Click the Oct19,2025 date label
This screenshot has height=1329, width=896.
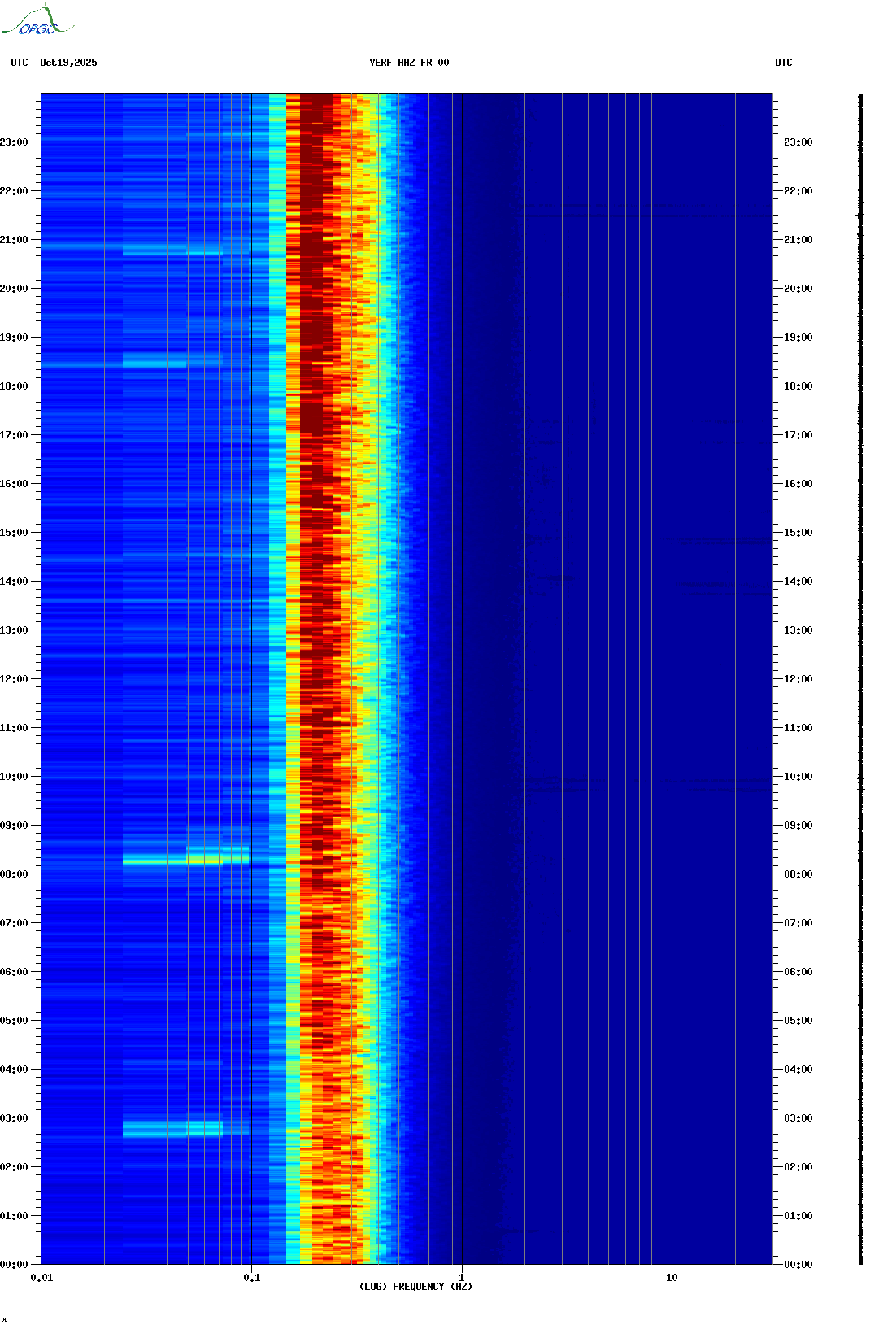[x=68, y=63]
